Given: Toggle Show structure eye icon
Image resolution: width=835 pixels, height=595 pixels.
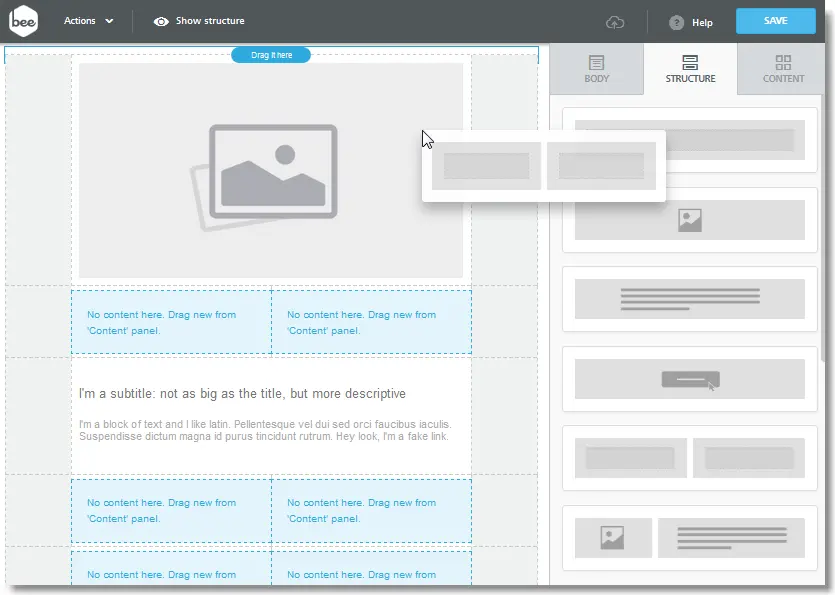Looking at the screenshot, I should [x=161, y=21].
